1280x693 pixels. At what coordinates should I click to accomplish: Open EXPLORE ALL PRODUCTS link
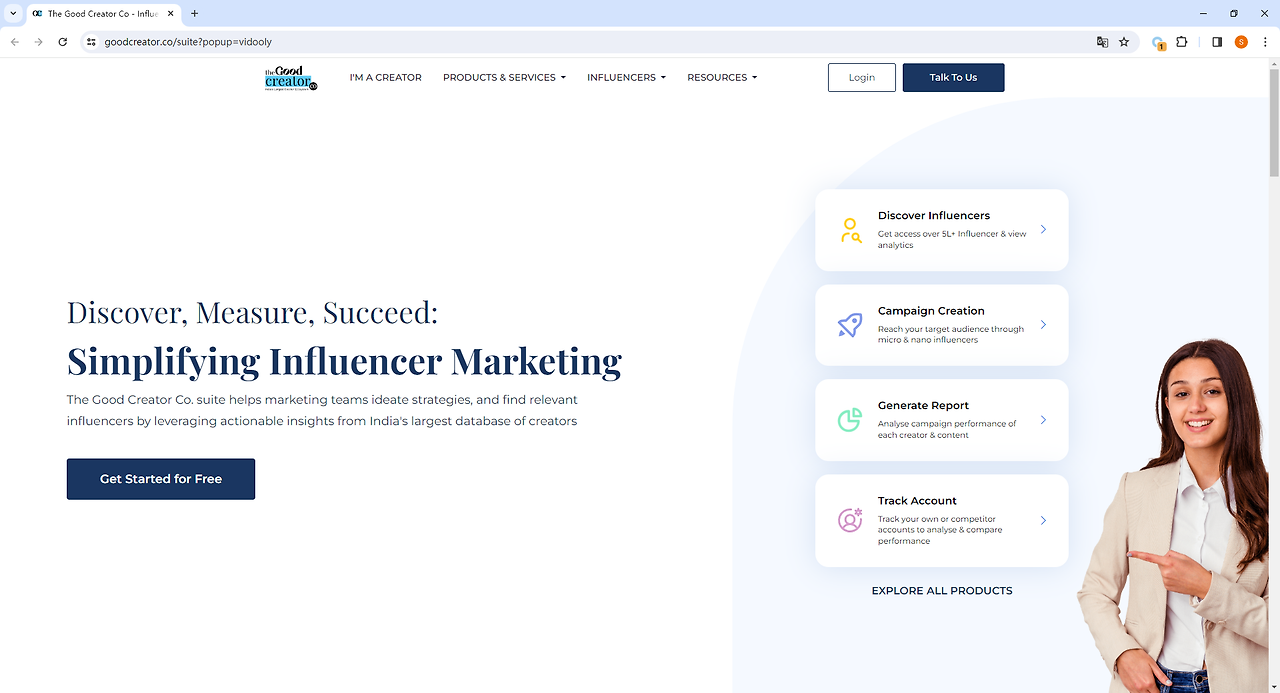tap(942, 591)
